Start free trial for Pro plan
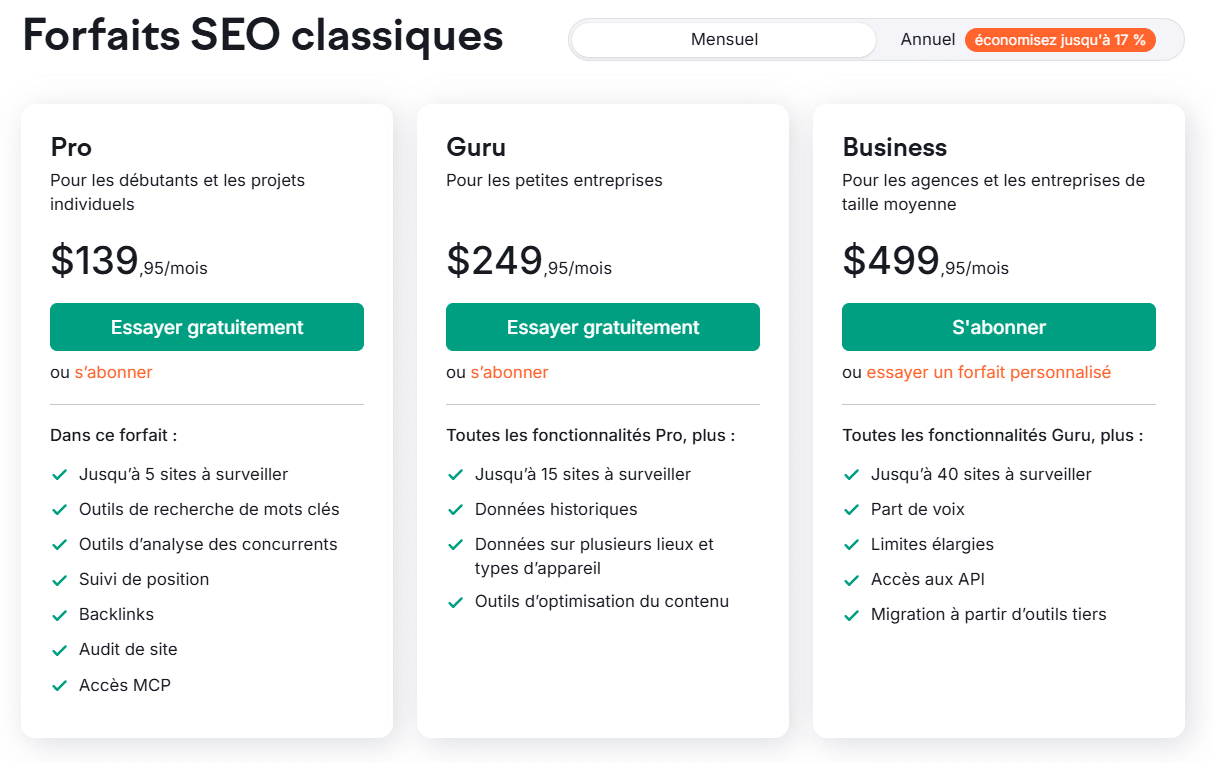Image resolution: width=1213 pixels, height=763 pixels. point(207,327)
